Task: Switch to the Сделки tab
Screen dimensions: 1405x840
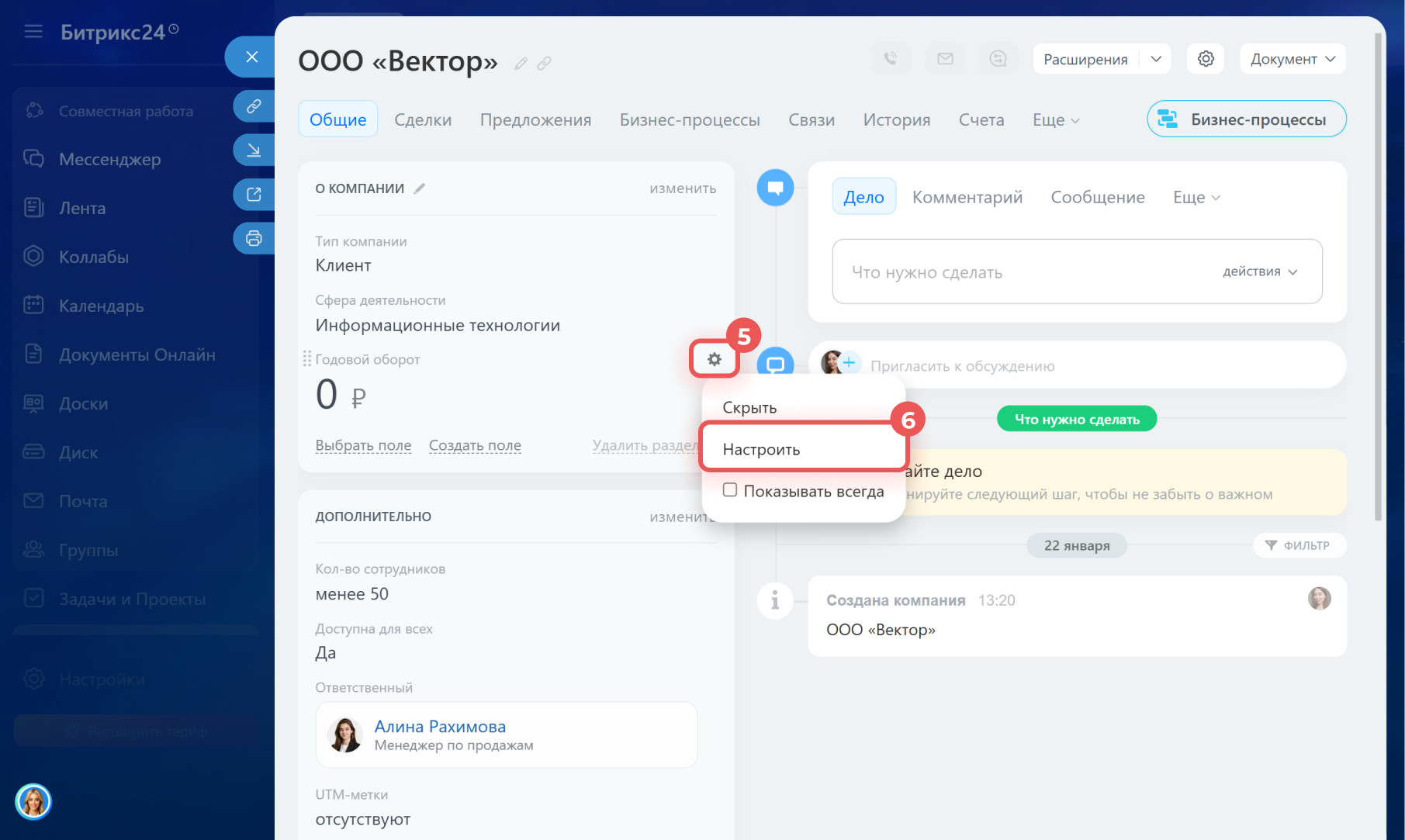Action: pyautogui.click(x=423, y=120)
